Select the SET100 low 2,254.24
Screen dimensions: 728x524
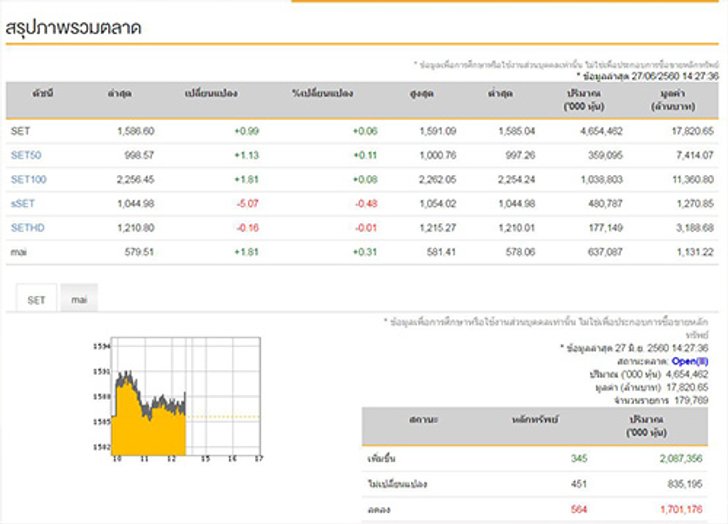pos(517,179)
